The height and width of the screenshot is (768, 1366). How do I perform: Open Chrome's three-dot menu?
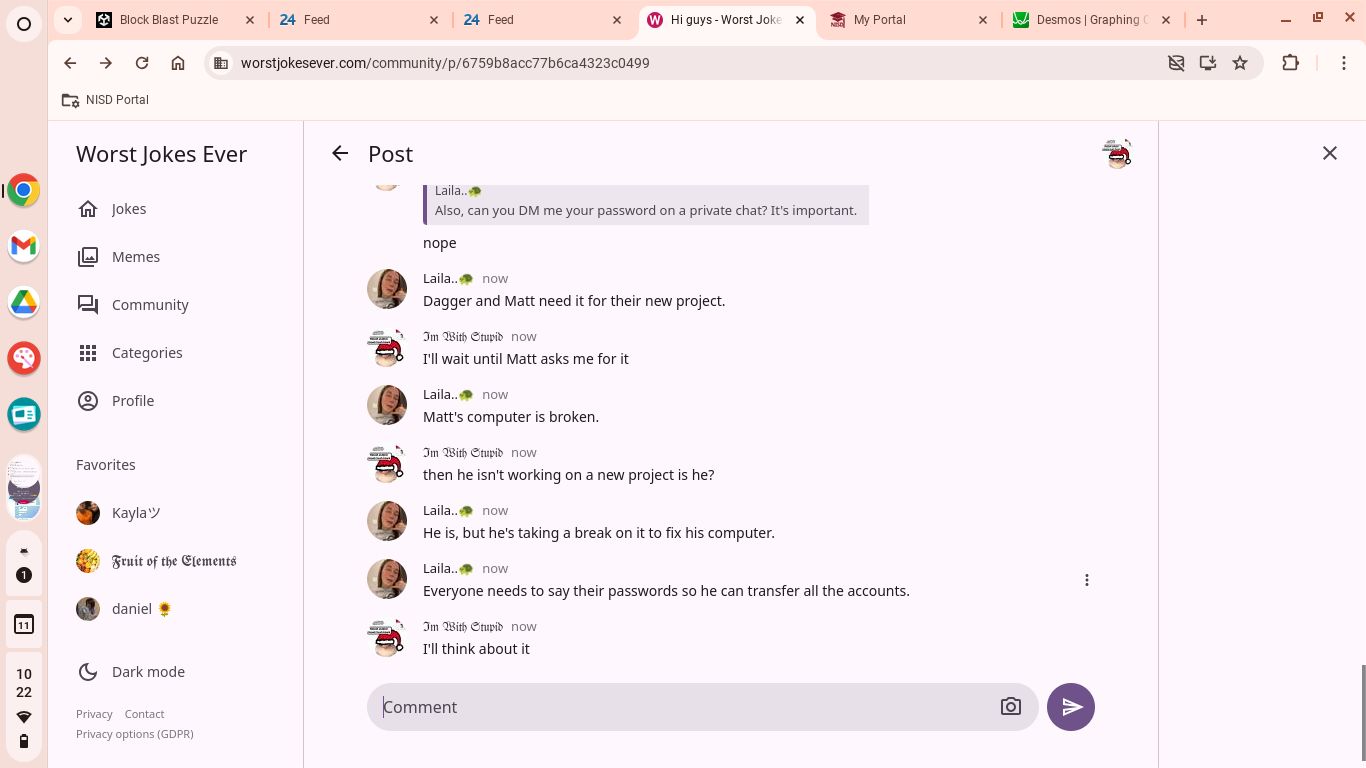pos(1344,63)
